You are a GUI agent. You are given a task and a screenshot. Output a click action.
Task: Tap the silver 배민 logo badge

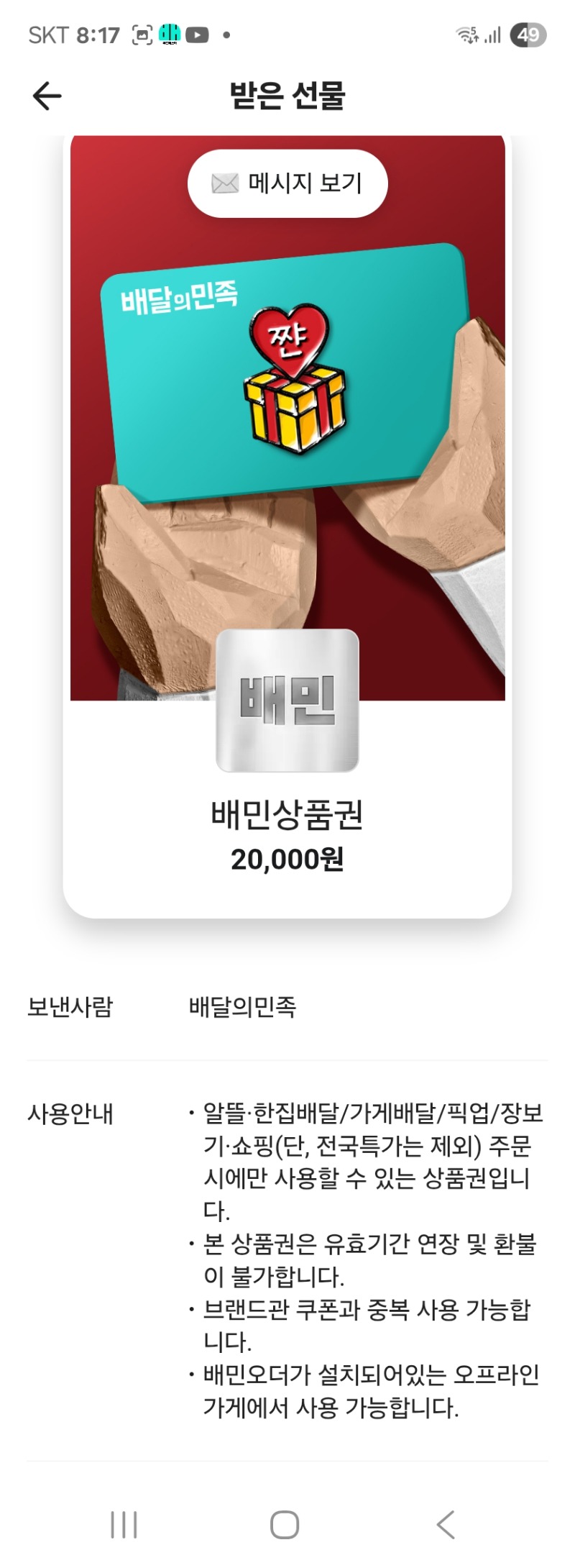pyautogui.click(x=287, y=701)
